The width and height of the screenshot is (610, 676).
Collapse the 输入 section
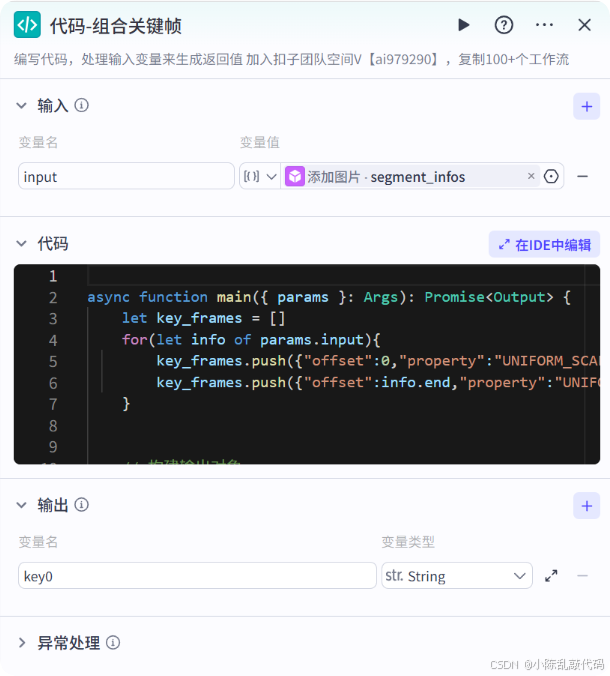(22, 106)
